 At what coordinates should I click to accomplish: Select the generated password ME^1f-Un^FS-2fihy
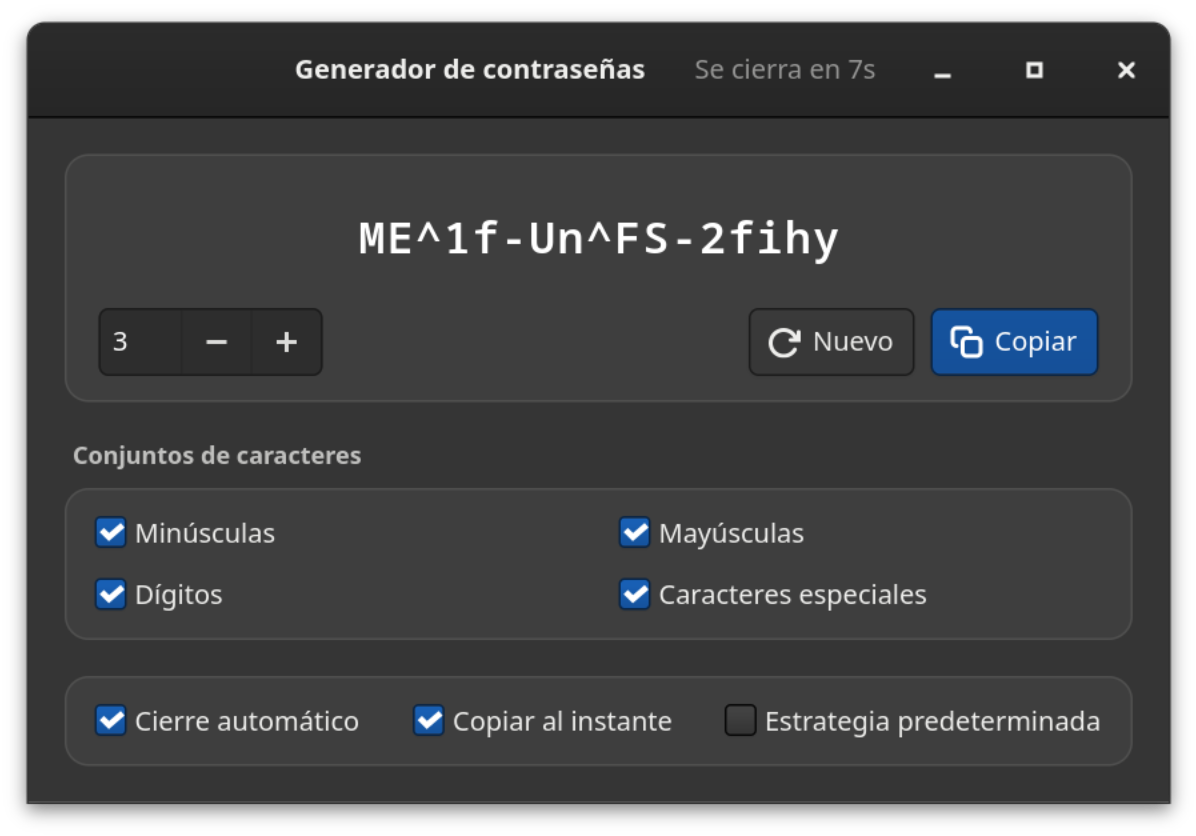599,239
